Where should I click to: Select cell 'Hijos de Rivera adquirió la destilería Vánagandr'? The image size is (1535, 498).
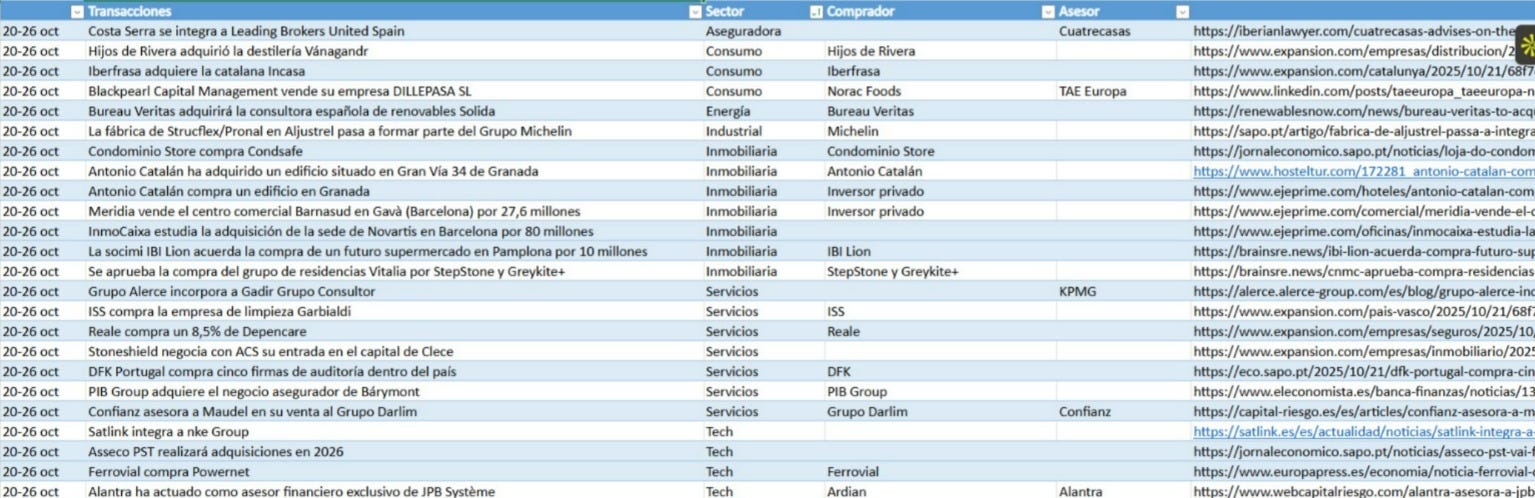click(394, 51)
